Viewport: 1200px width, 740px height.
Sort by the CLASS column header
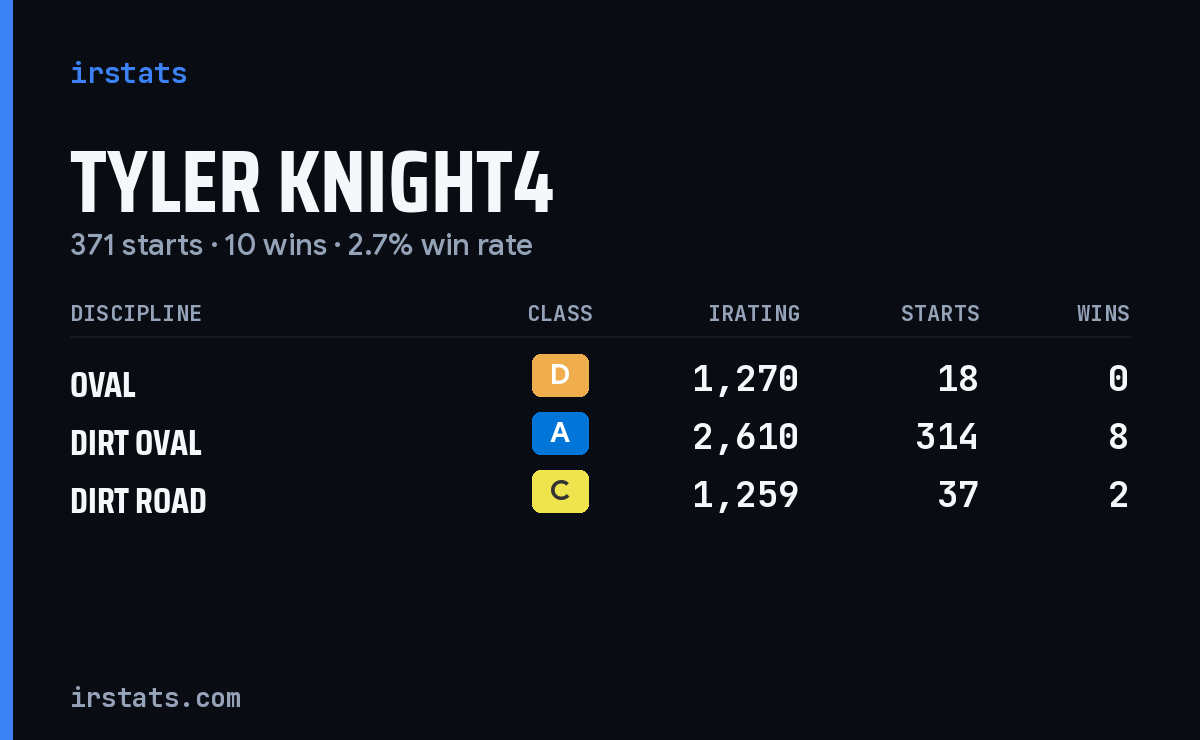click(560, 314)
